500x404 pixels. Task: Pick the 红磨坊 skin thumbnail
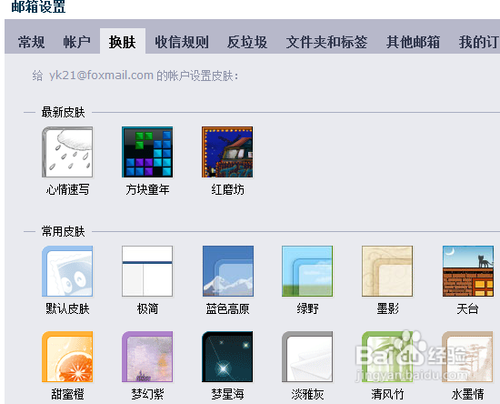coord(227,152)
